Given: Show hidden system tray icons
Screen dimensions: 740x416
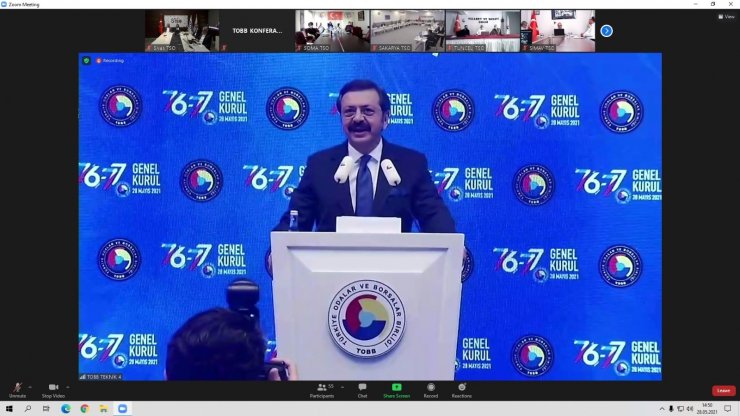Looking at the screenshot, I should (x=662, y=409).
